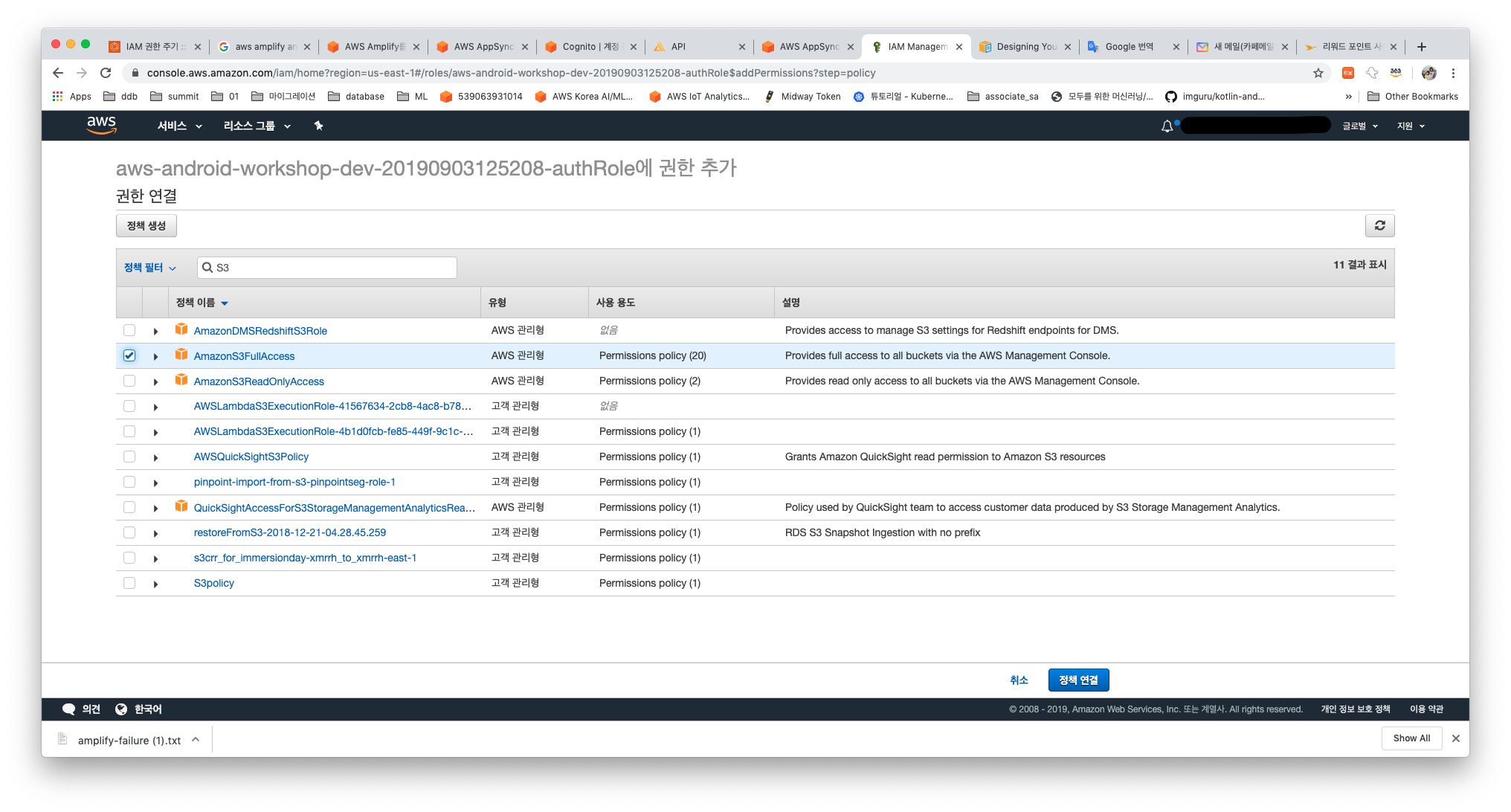
Task: Click the imguru/kotlin-and GitHub bookmark
Action: (x=1214, y=96)
